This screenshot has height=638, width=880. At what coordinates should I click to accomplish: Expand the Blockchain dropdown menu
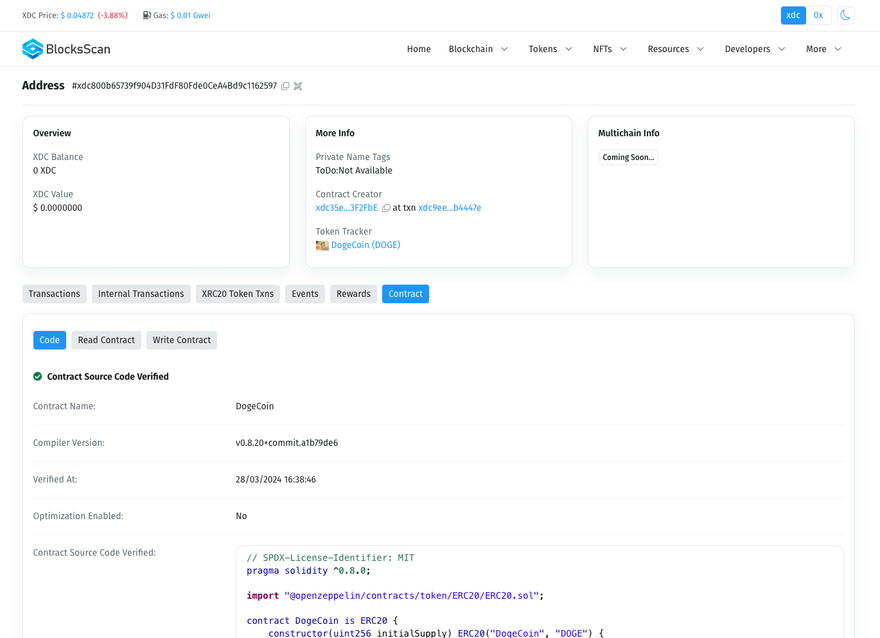pyautogui.click(x=478, y=49)
